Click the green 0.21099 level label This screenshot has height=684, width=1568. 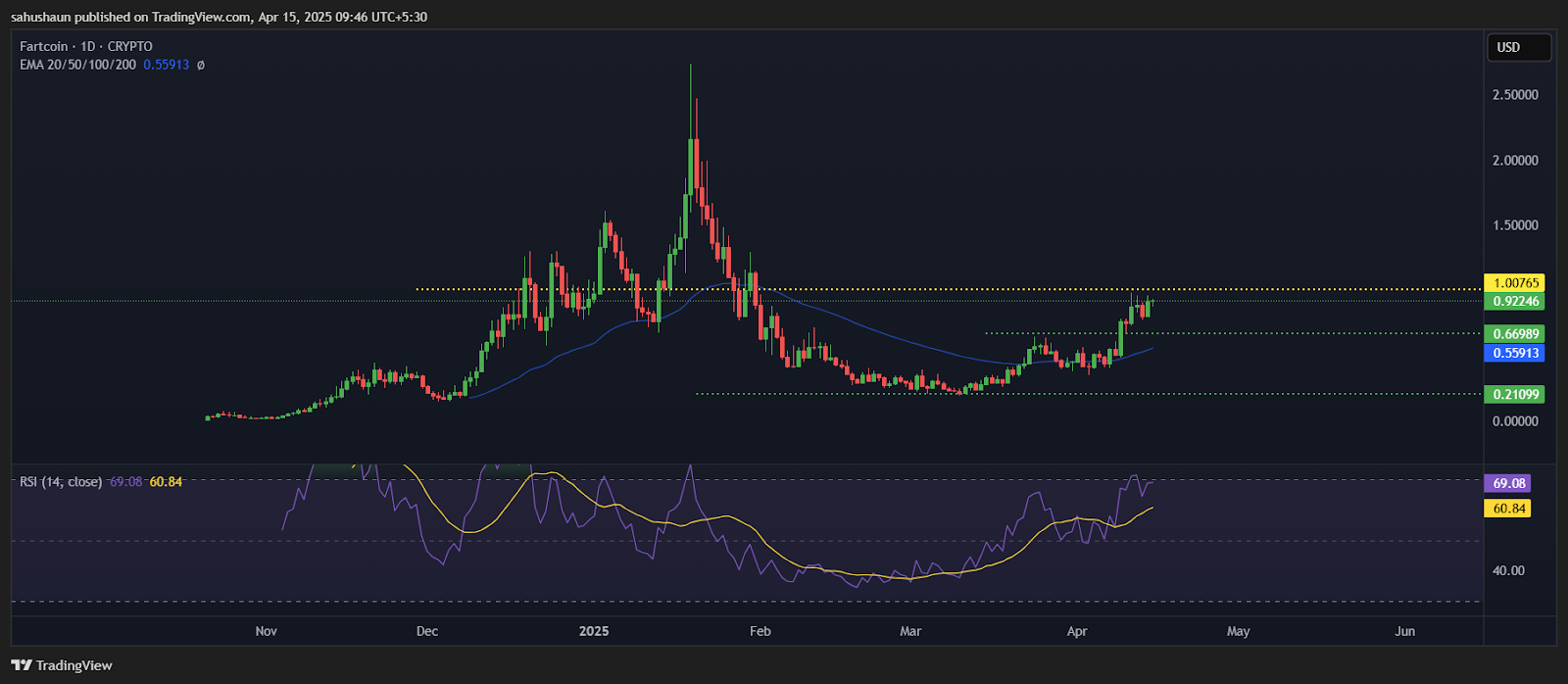coord(1515,394)
